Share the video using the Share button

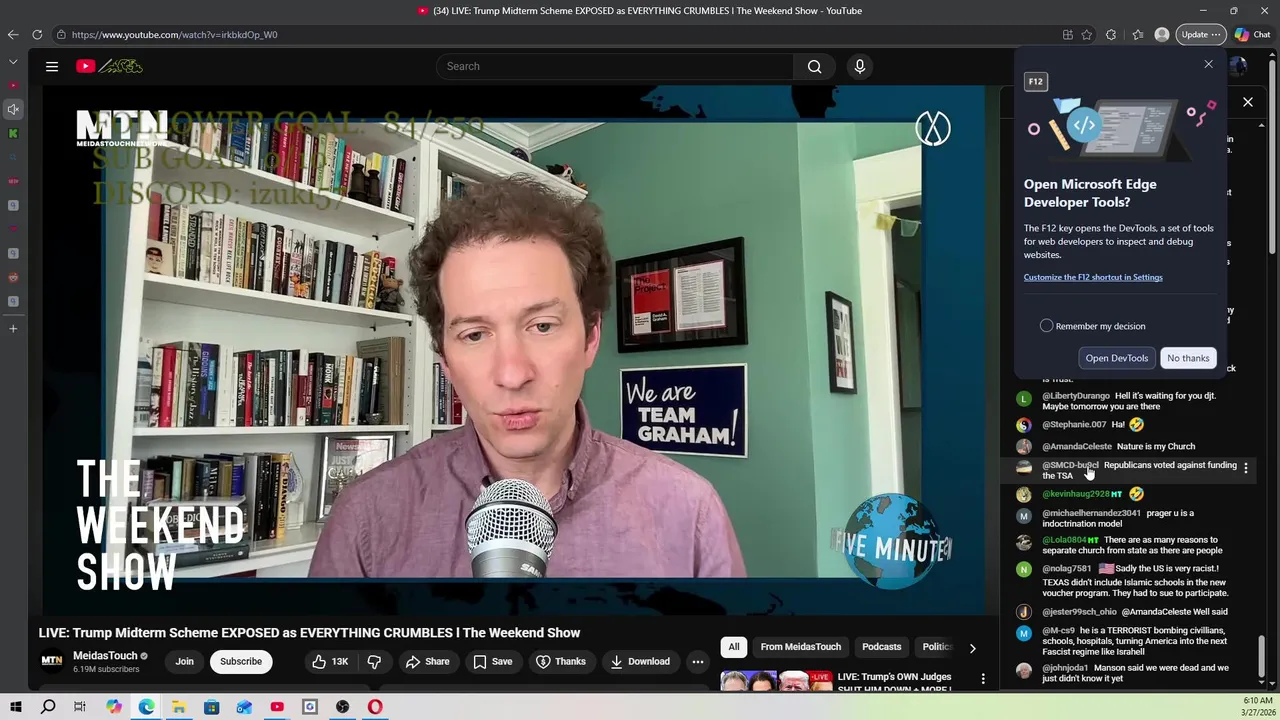pos(427,661)
